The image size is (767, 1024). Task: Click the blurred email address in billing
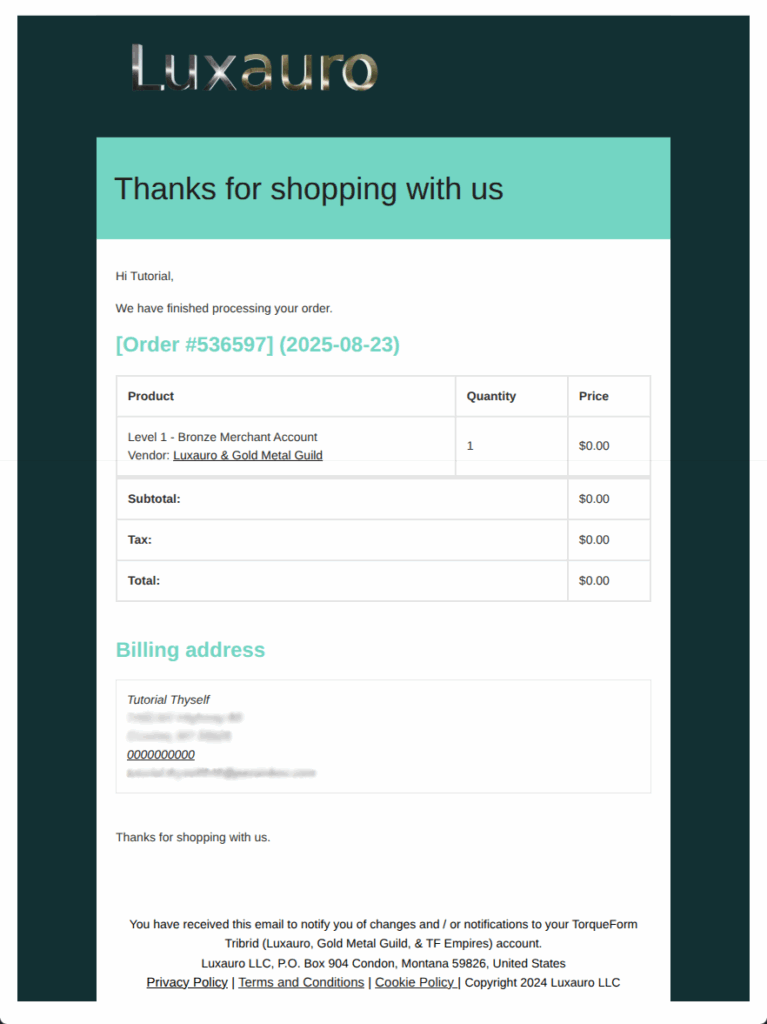(x=221, y=773)
